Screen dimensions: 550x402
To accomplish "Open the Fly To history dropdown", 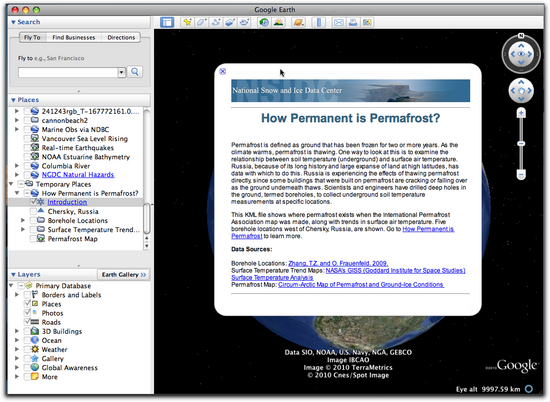I will (x=121, y=72).
